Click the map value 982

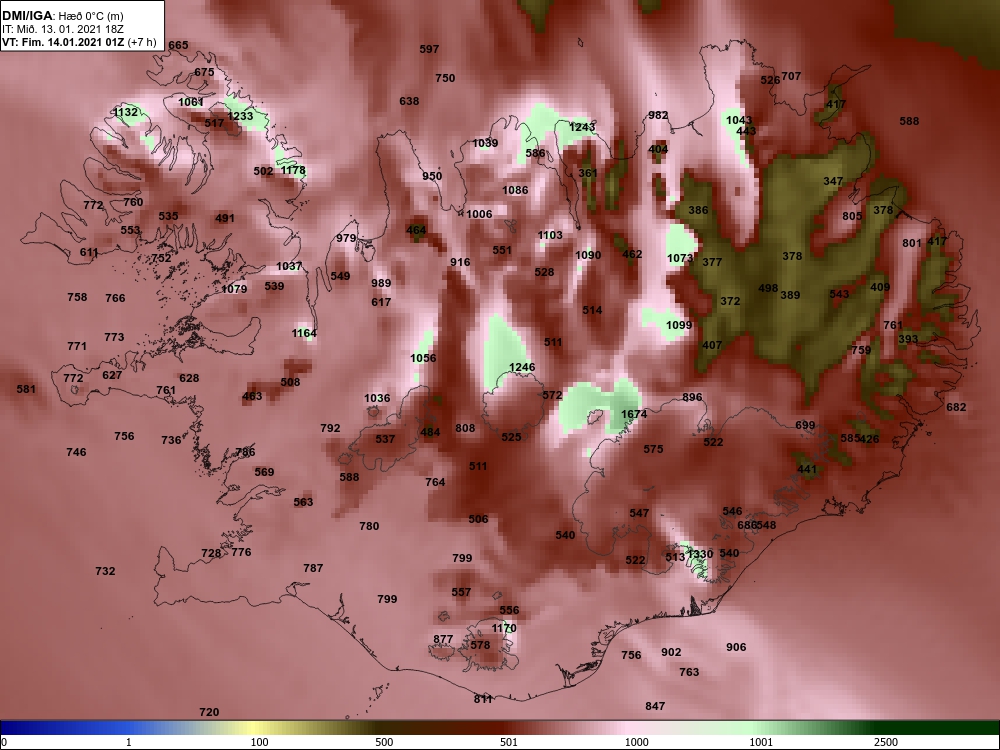(x=658, y=115)
